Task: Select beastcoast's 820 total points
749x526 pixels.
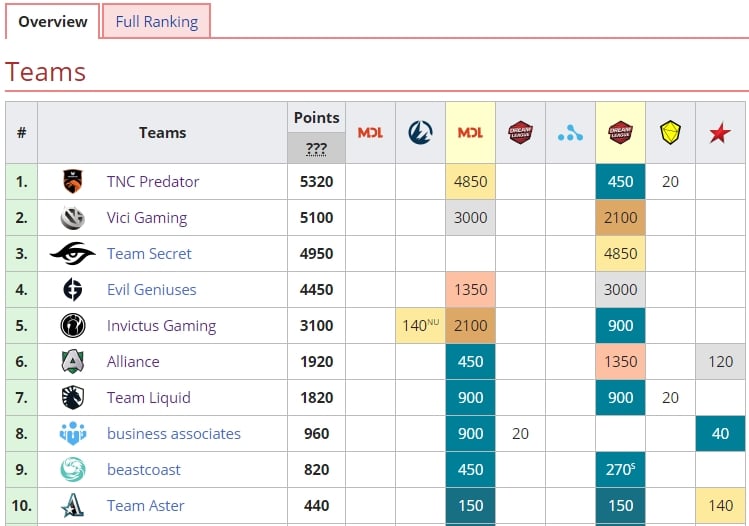Action: [x=316, y=470]
